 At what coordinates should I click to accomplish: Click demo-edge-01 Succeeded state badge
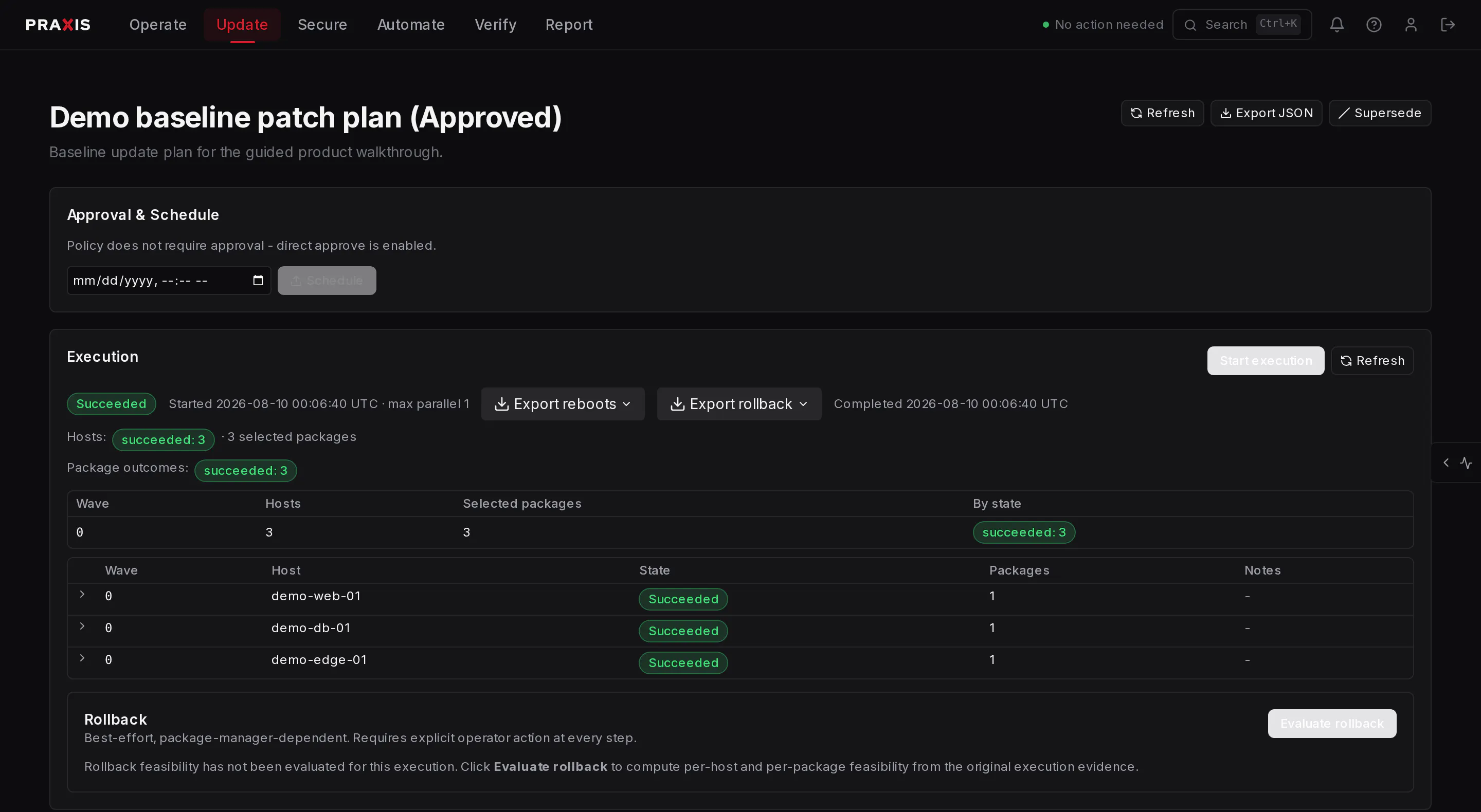(683, 662)
